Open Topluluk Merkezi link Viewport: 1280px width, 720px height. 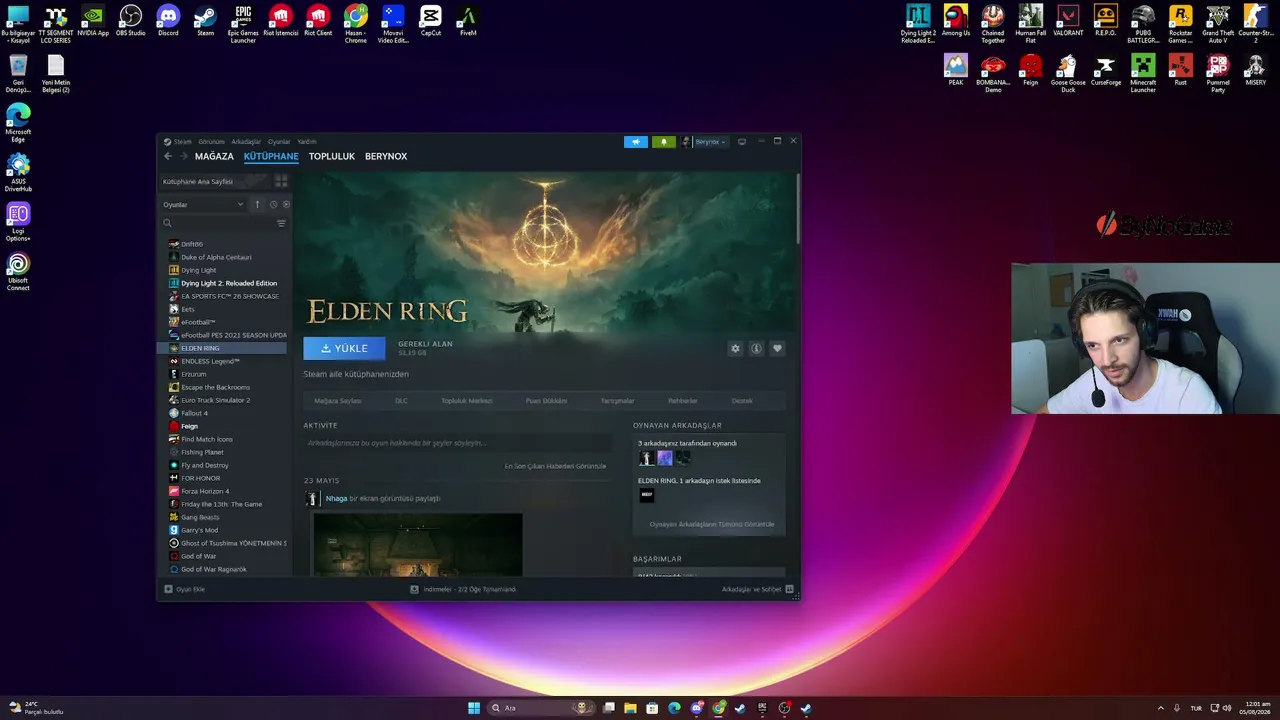pyautogui.click(x=467, y=401)
